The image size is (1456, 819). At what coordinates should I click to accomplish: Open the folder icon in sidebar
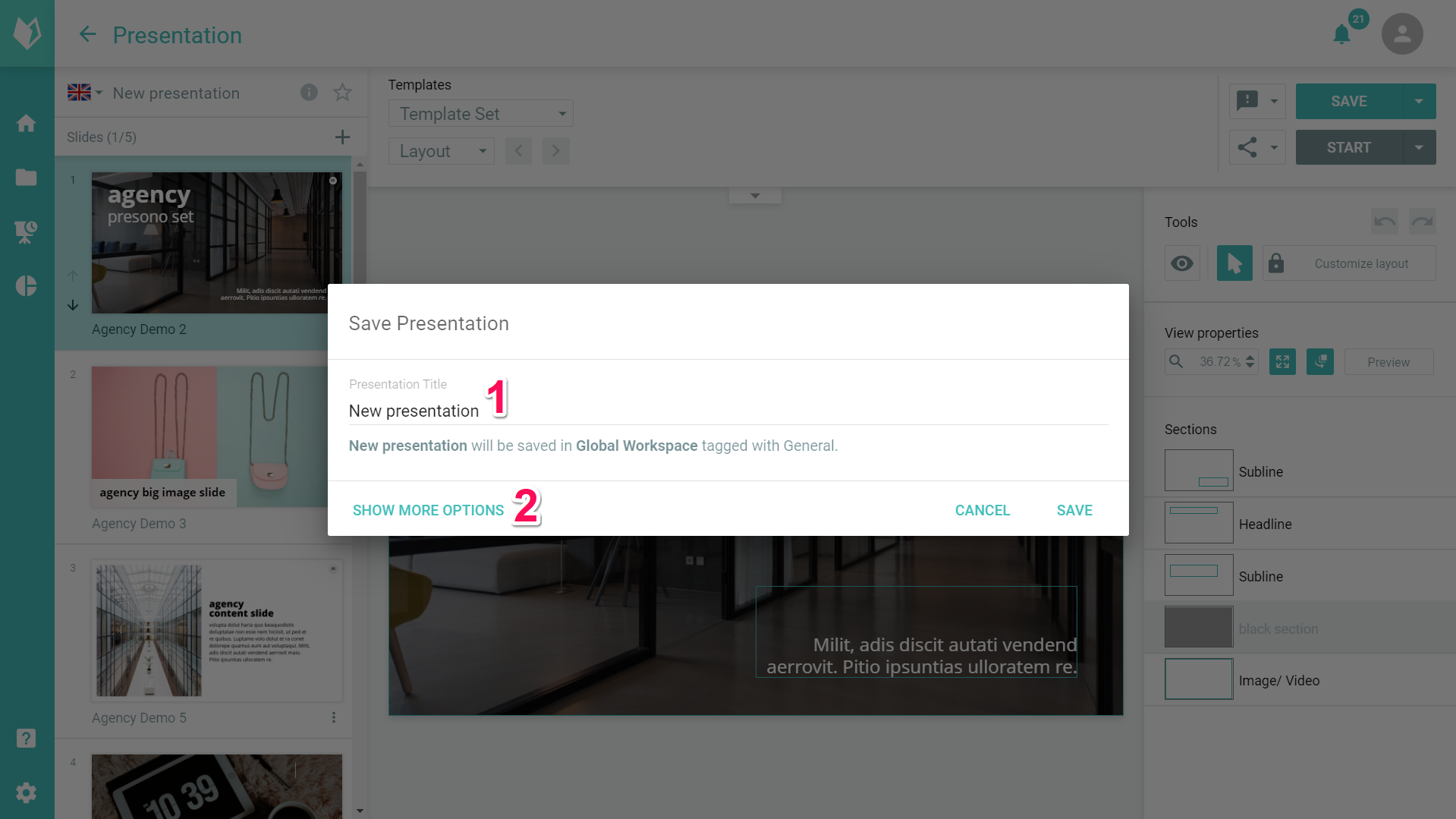(x=27, y=178)
